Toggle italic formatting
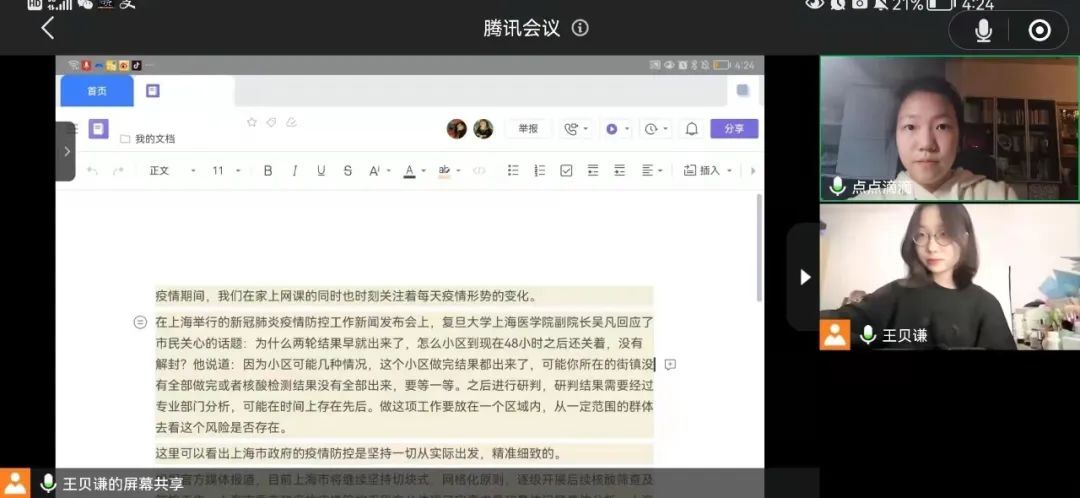The width and height of the screenshot is (1080, 498). 294,171
